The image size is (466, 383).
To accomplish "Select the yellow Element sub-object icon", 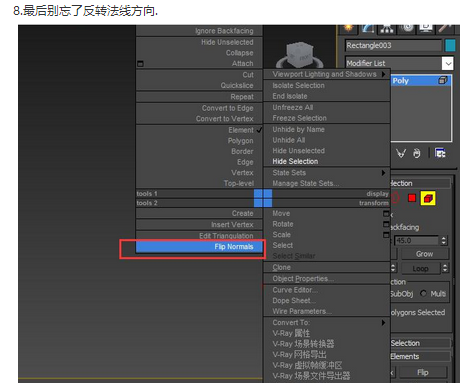I will click(x=428, y=198).
